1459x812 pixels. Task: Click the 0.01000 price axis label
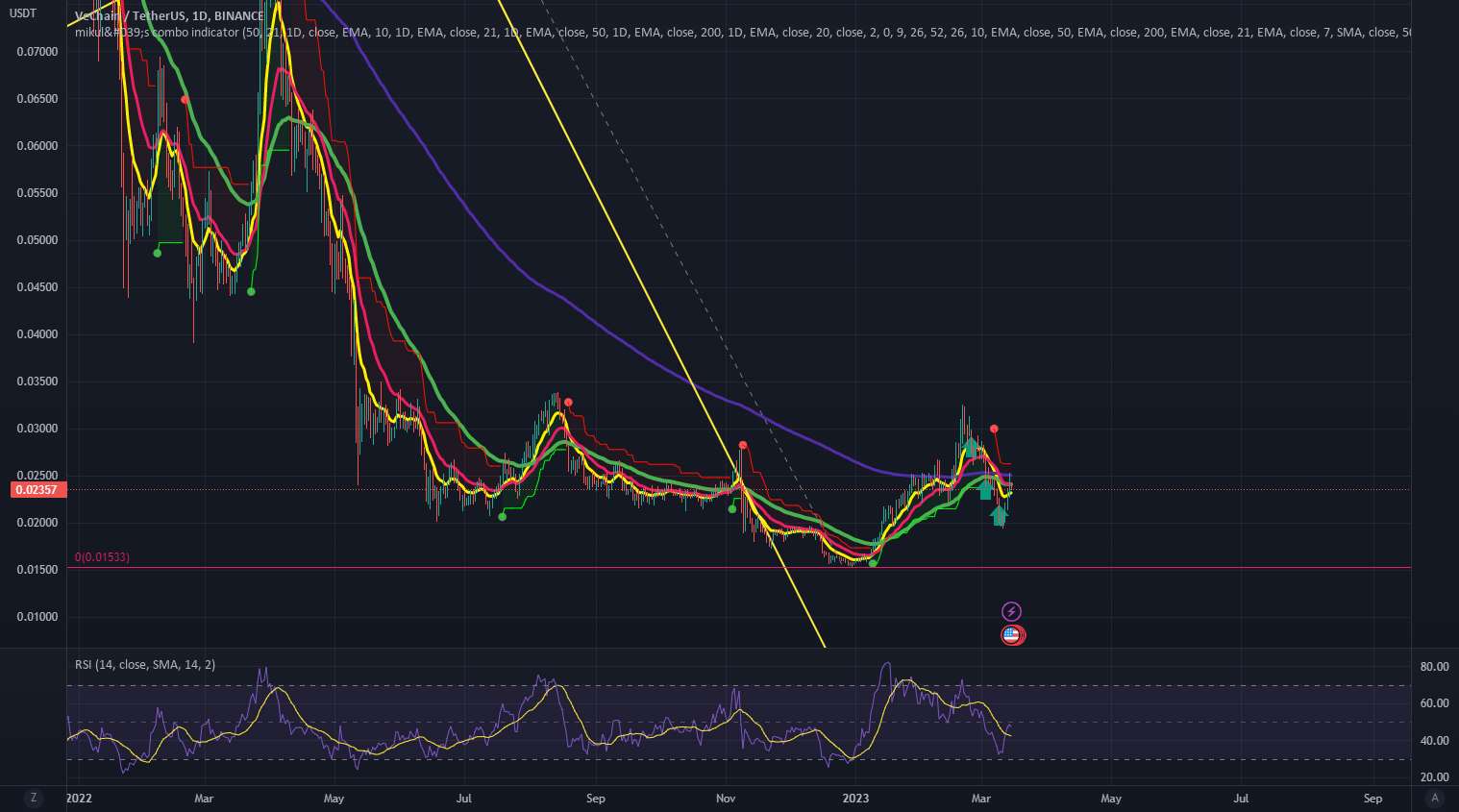(x=37, y=617)
